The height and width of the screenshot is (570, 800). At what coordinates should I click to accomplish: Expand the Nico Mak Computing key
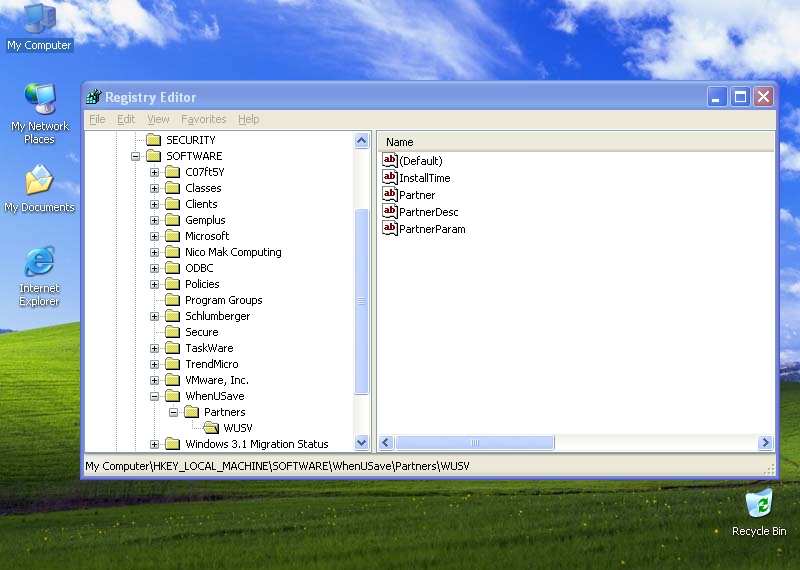154,252
